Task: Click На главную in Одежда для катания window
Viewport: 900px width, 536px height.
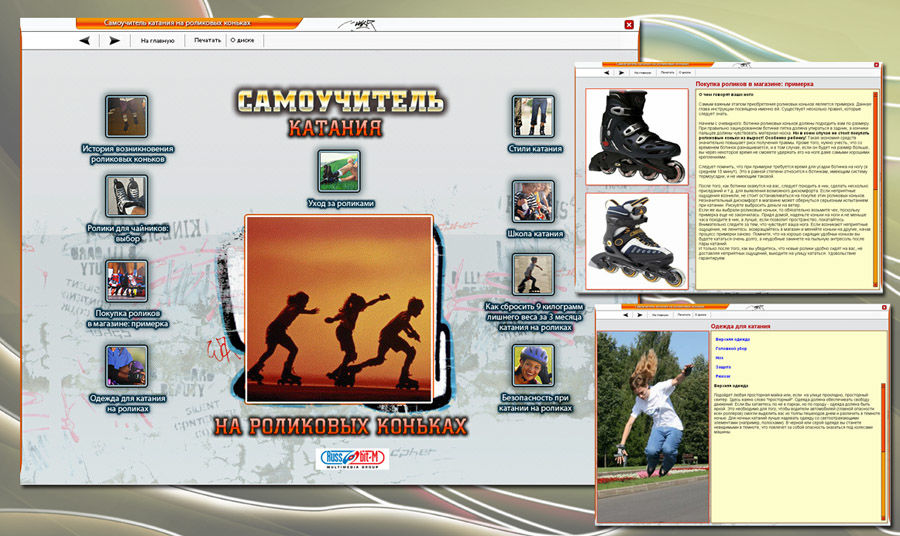Action: click(660, 315)
